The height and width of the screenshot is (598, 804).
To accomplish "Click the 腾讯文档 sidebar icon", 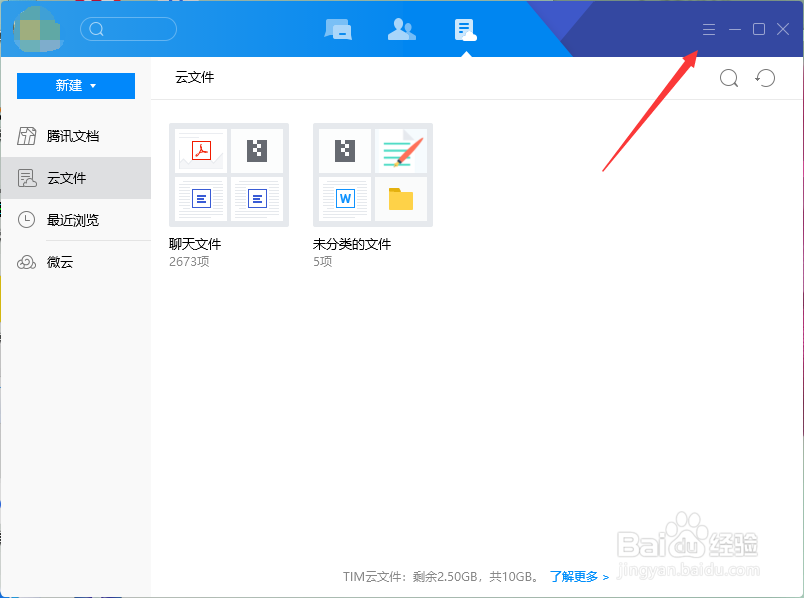I will [x=27, y=136].
